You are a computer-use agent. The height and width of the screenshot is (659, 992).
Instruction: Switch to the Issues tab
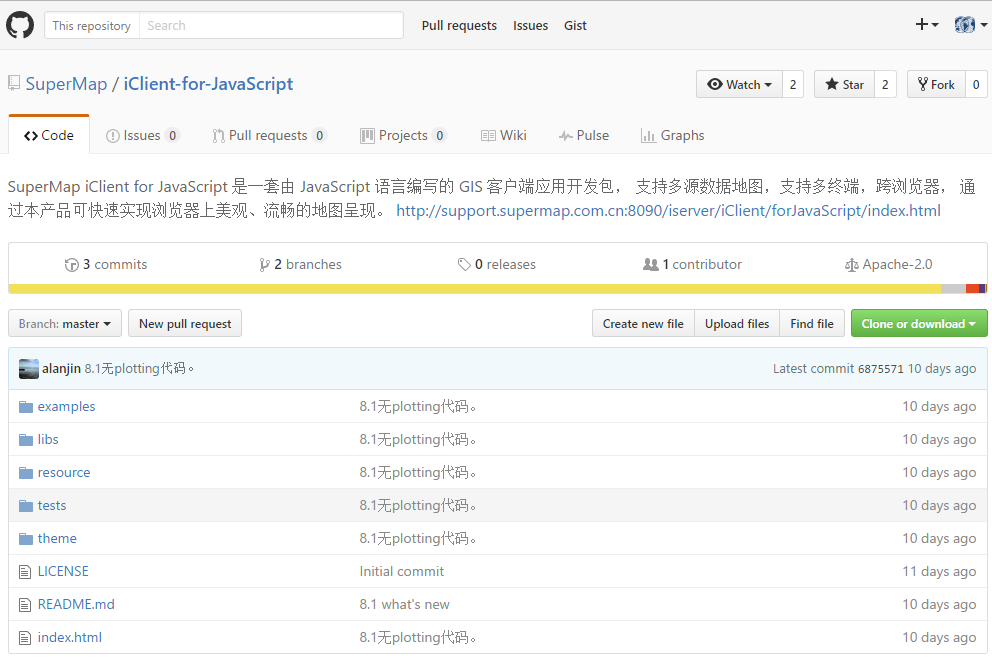click(x=143, y=135)
